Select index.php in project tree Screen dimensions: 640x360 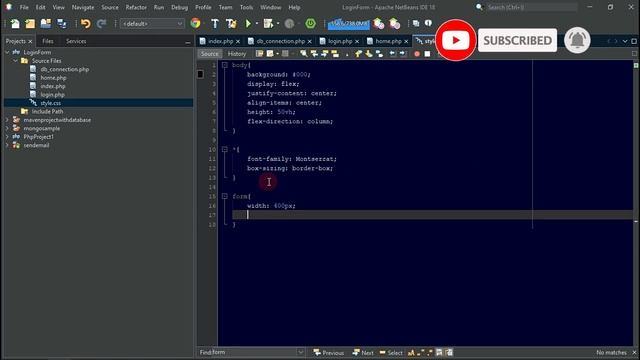click(x=53, y=86)
